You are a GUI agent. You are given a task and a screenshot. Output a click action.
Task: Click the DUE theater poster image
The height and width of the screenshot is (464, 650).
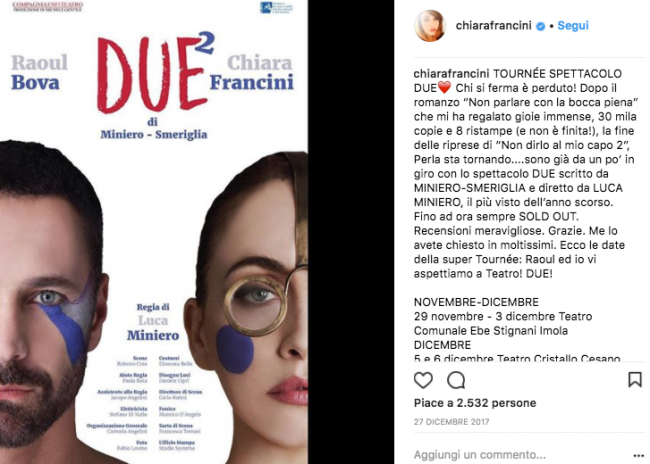pos(154,232)
